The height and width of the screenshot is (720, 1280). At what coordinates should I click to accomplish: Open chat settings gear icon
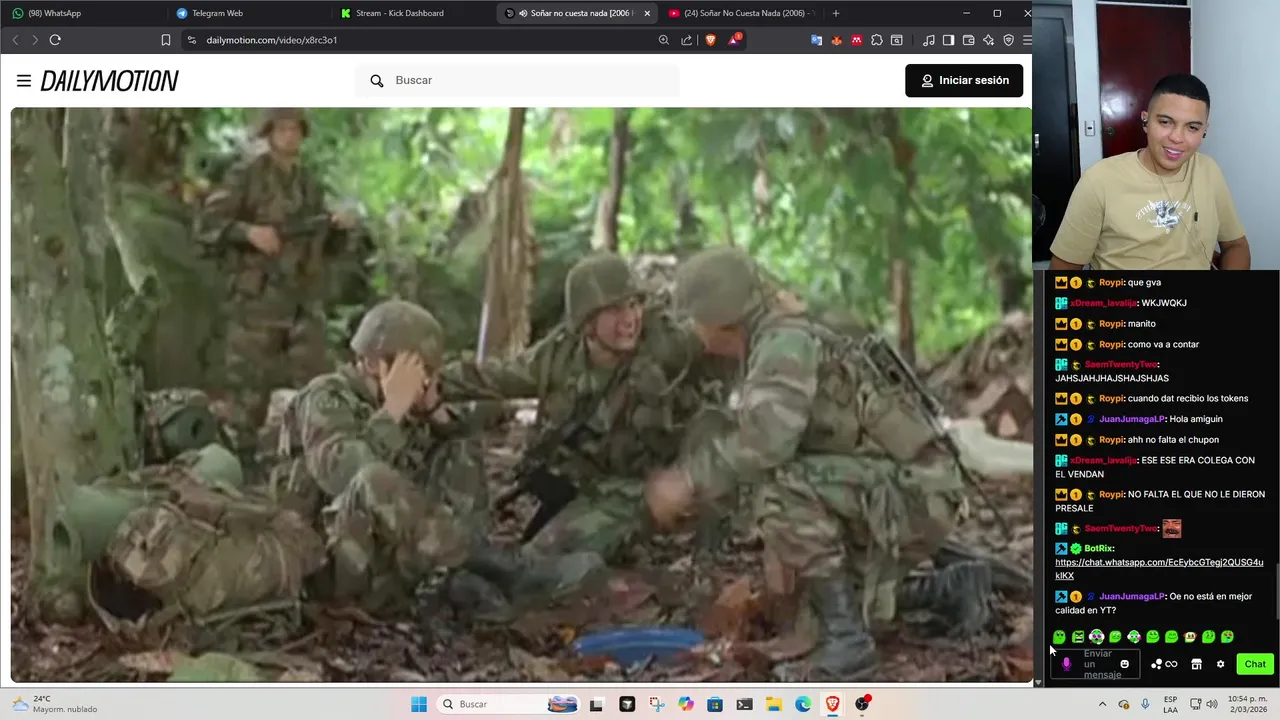pos(1220,664)
